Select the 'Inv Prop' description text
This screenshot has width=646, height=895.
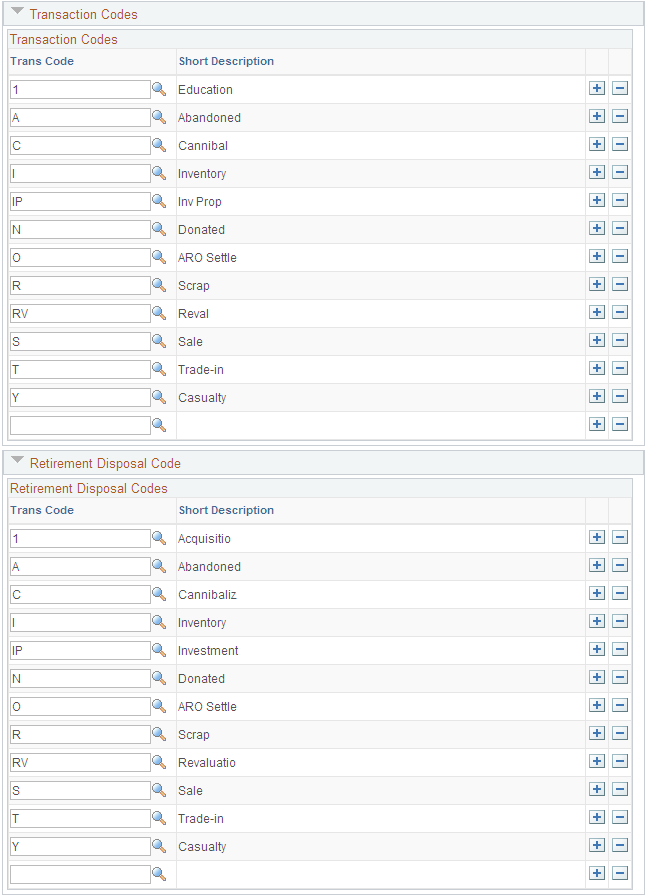point(200,202)
